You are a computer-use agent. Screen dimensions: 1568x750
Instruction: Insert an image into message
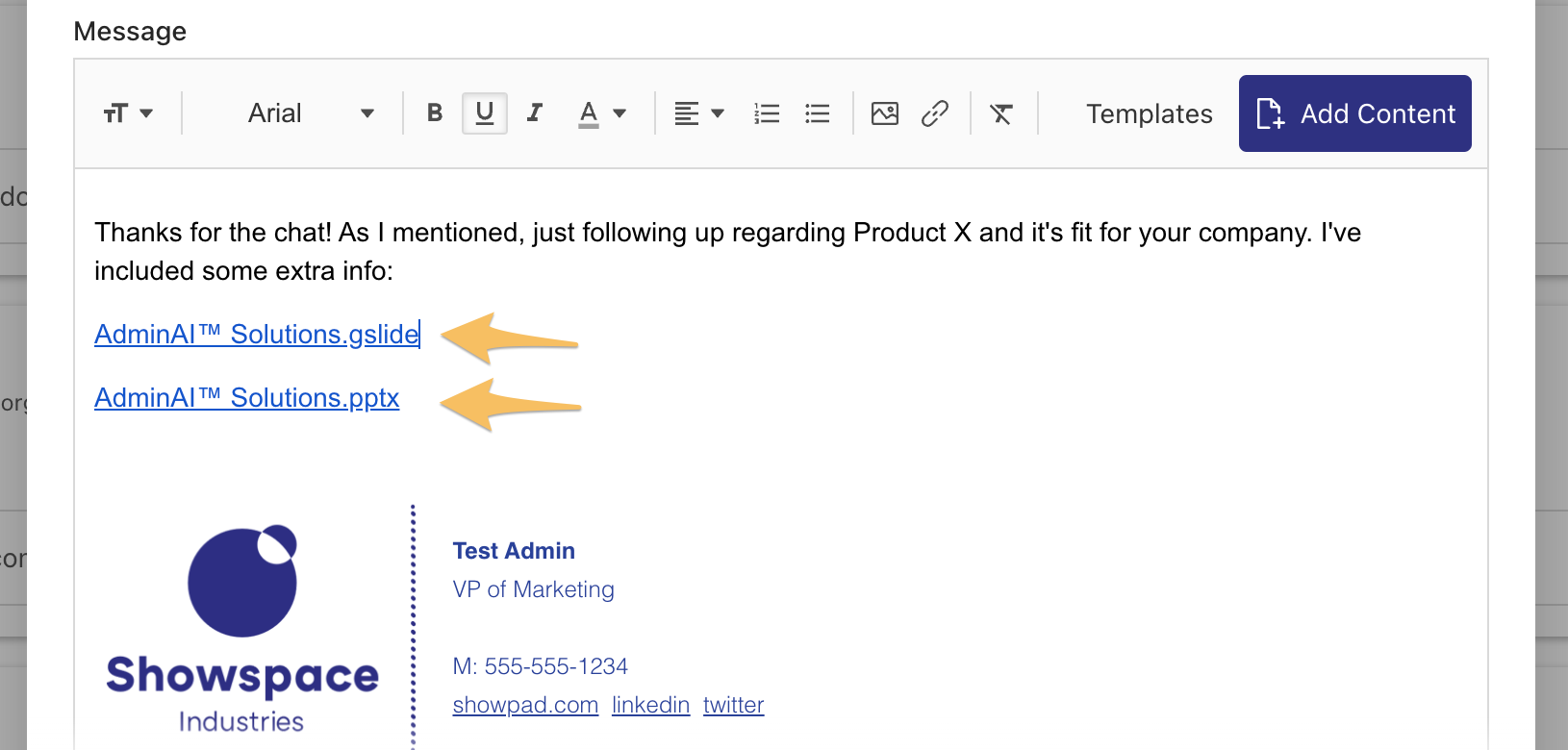click(885, 113)
